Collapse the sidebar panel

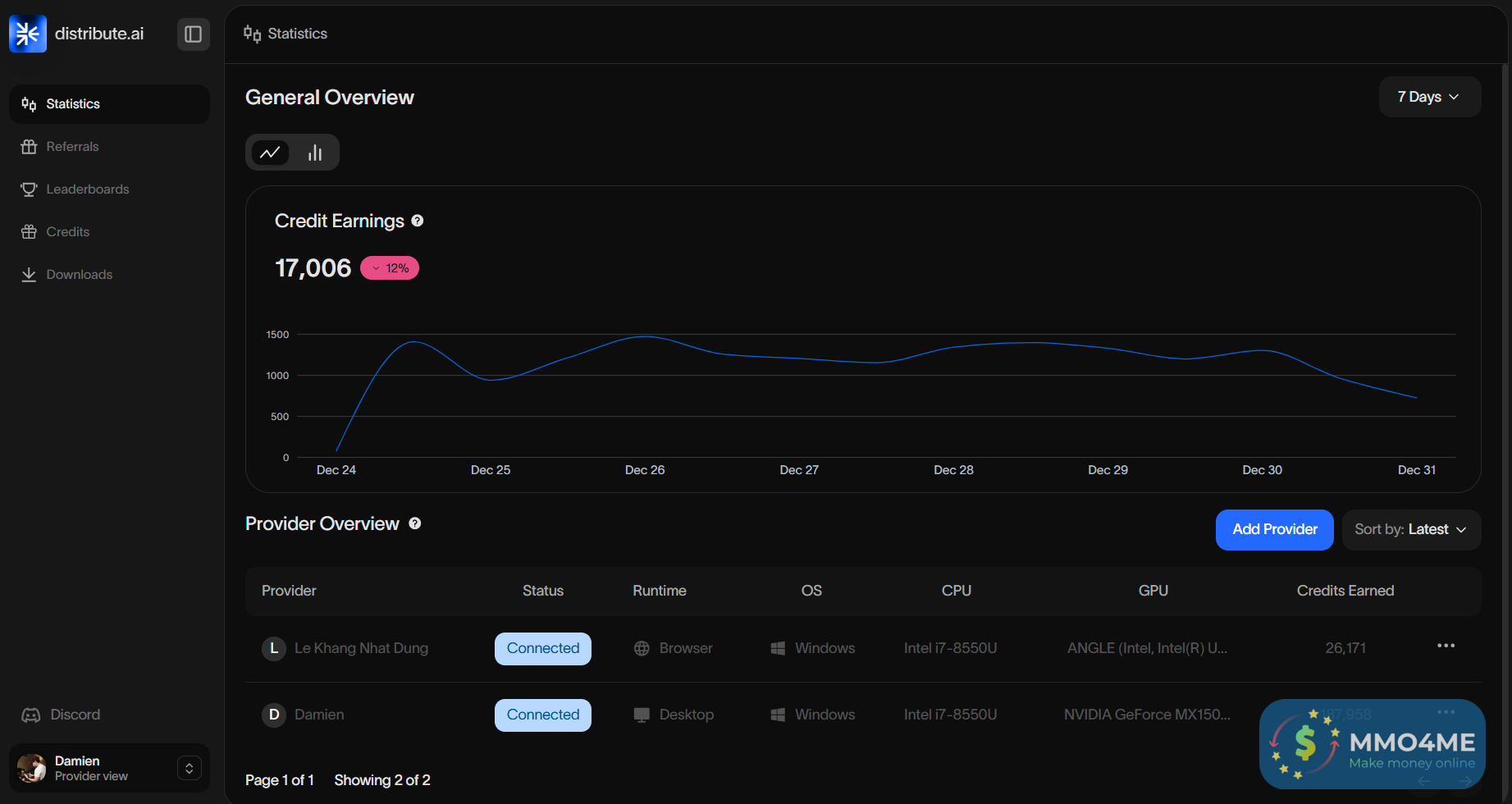(x=194, y=34)
